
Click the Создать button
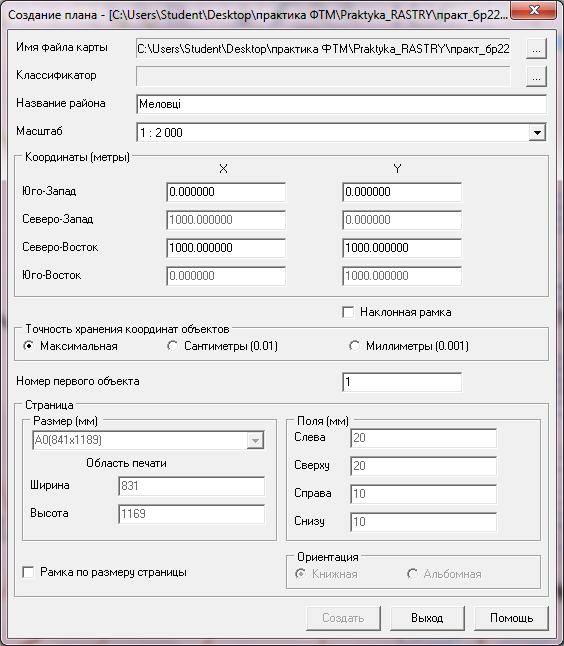(x=343, y=618)
